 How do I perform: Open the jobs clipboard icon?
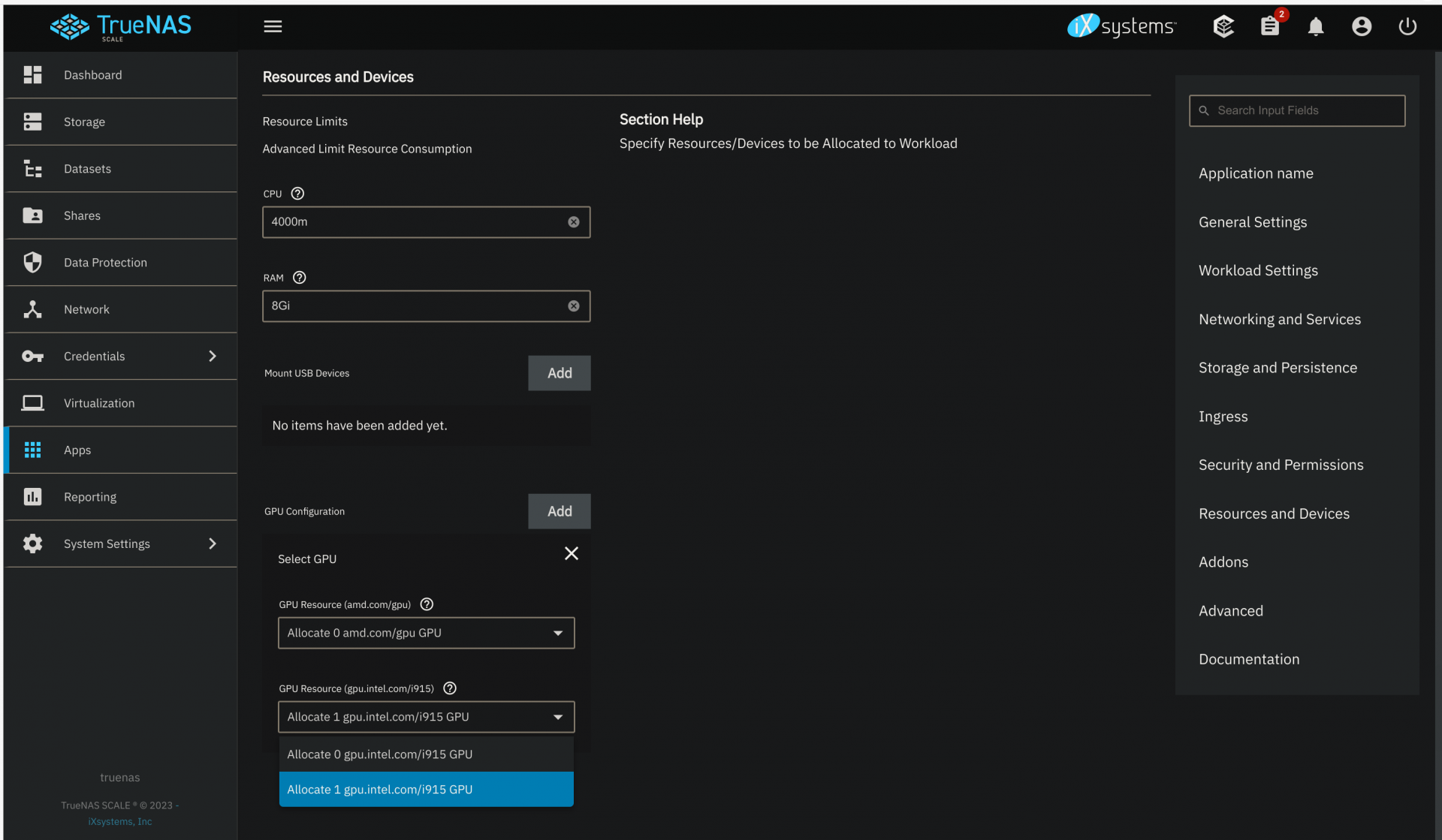(x=1269, y=26)
